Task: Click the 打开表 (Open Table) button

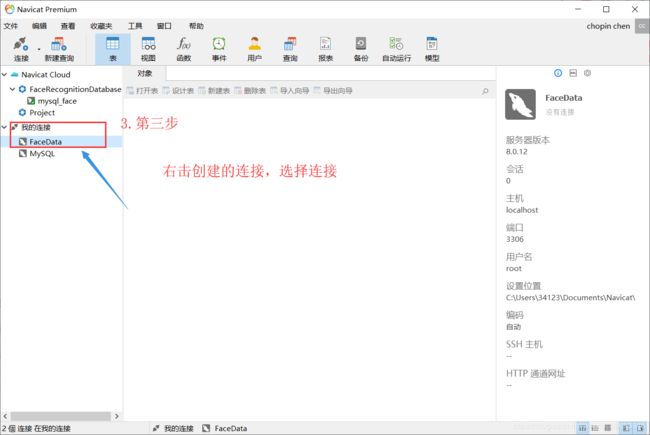Action: point(143,91)
